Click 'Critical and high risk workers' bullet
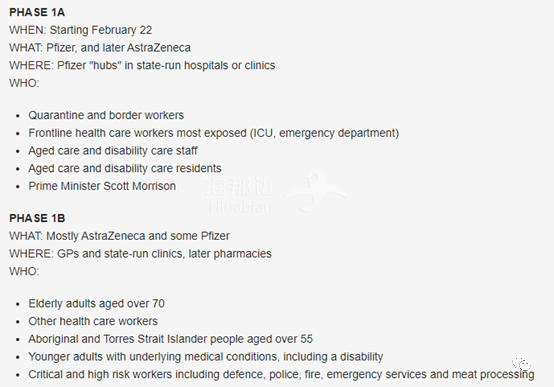Screen dimensions: 554x387 point(281,374)
